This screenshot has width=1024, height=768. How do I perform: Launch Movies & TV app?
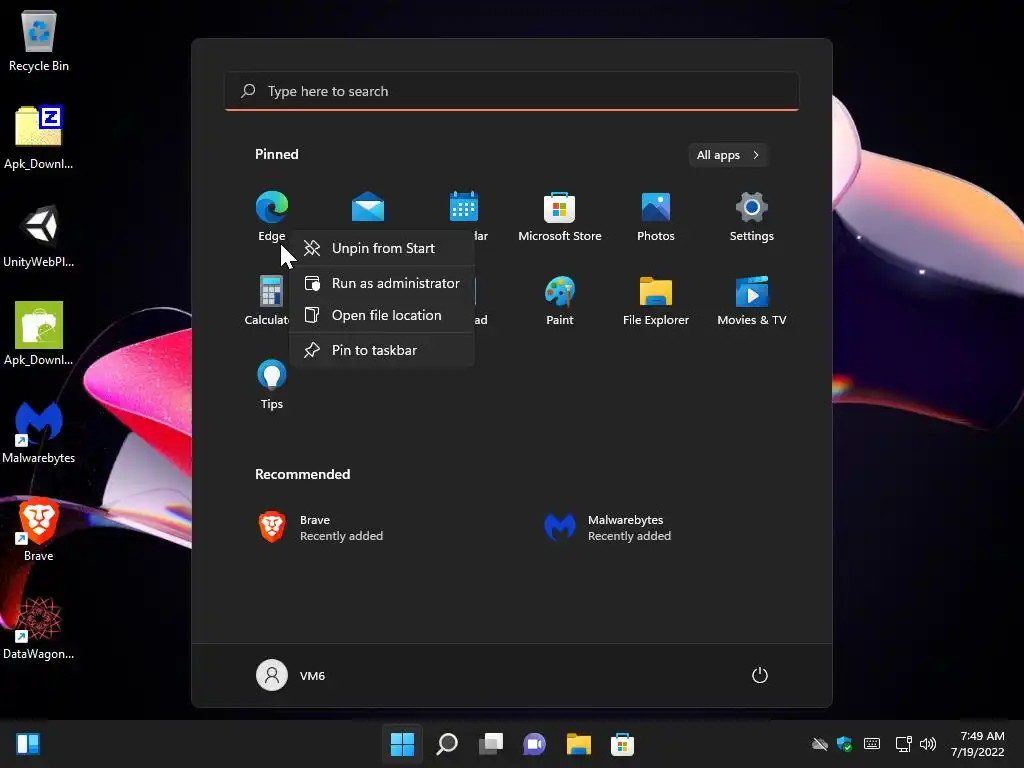tap(752, 300)
